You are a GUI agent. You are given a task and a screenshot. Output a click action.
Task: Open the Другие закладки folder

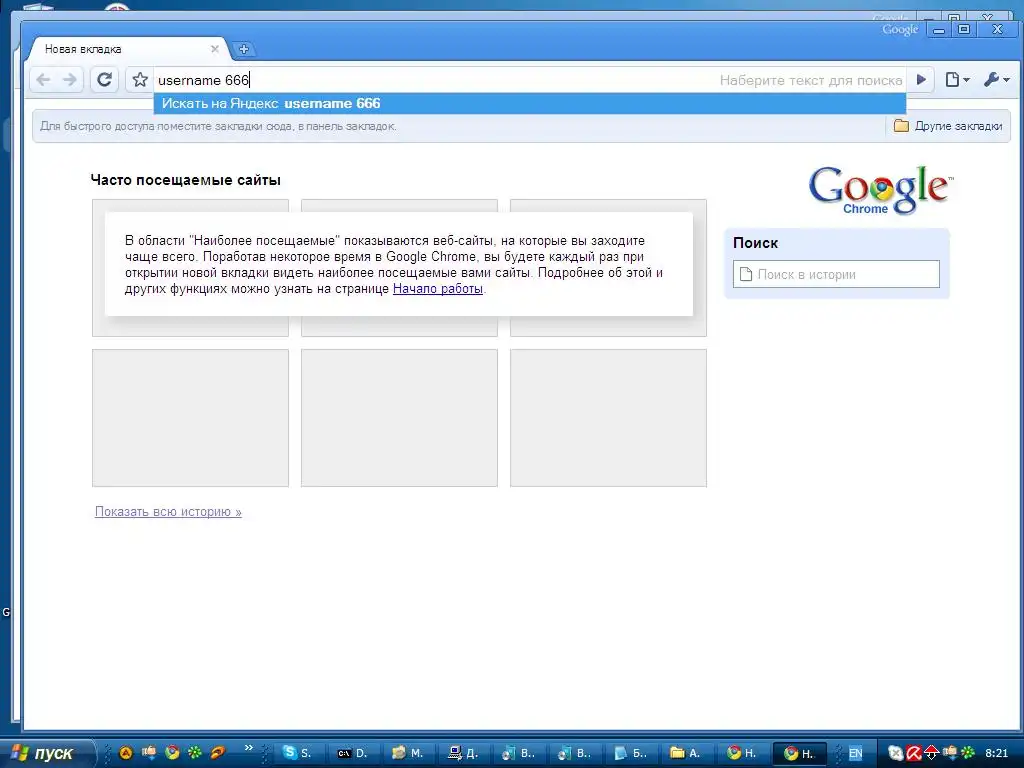(948, 126)
